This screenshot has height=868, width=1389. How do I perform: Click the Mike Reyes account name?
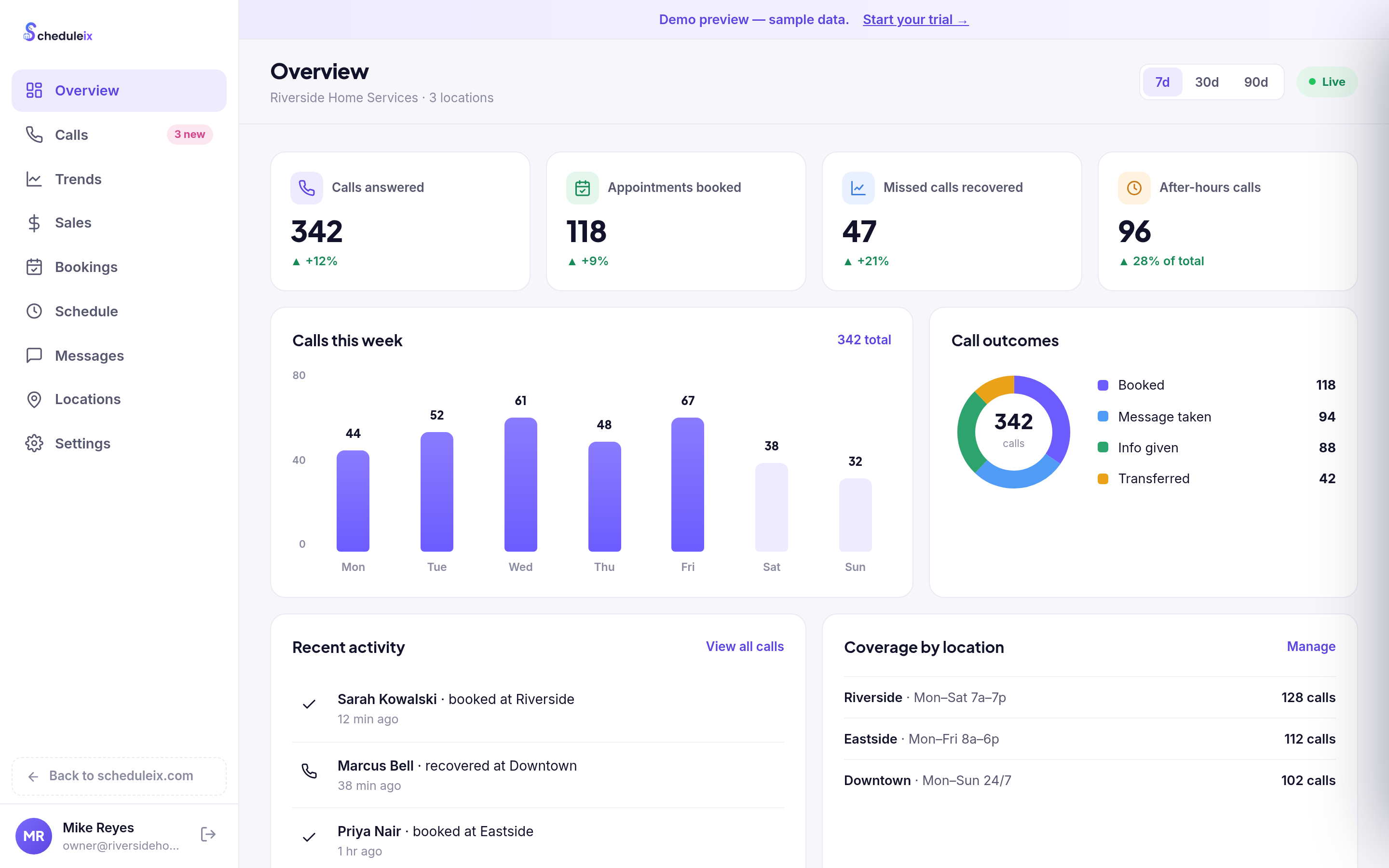pyautogui.click(x=98, y=827)
